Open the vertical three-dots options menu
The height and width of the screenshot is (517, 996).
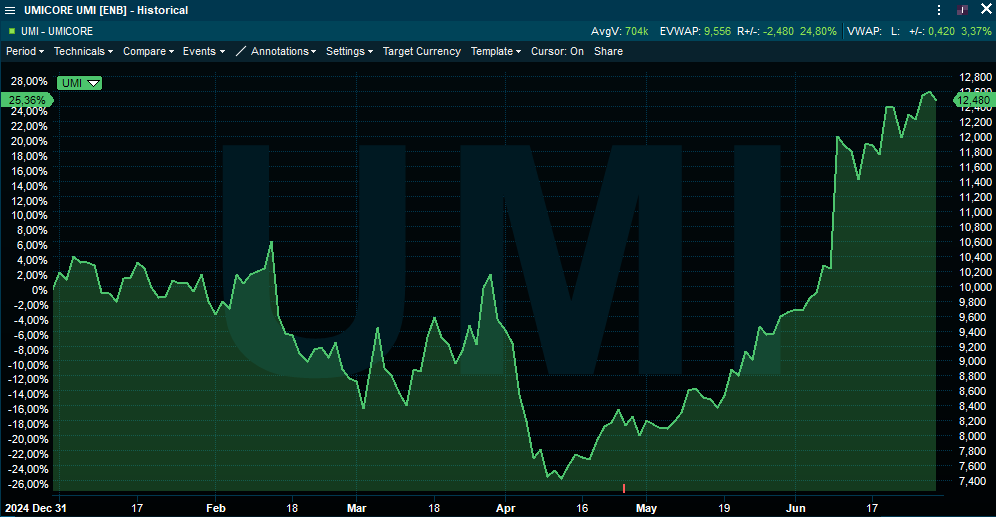(939, 10)
